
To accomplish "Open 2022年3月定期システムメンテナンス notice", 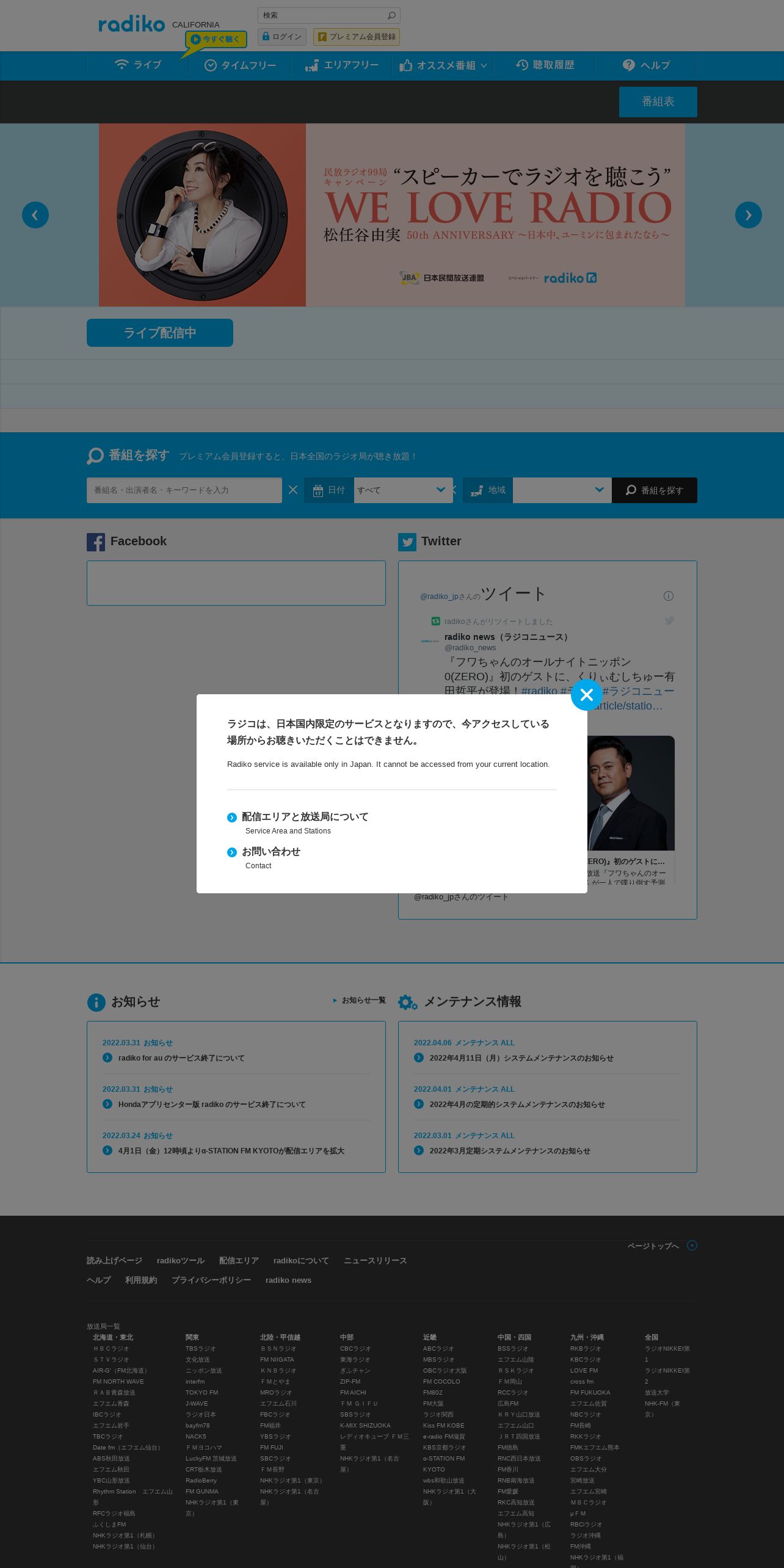I will [510, 1151].
